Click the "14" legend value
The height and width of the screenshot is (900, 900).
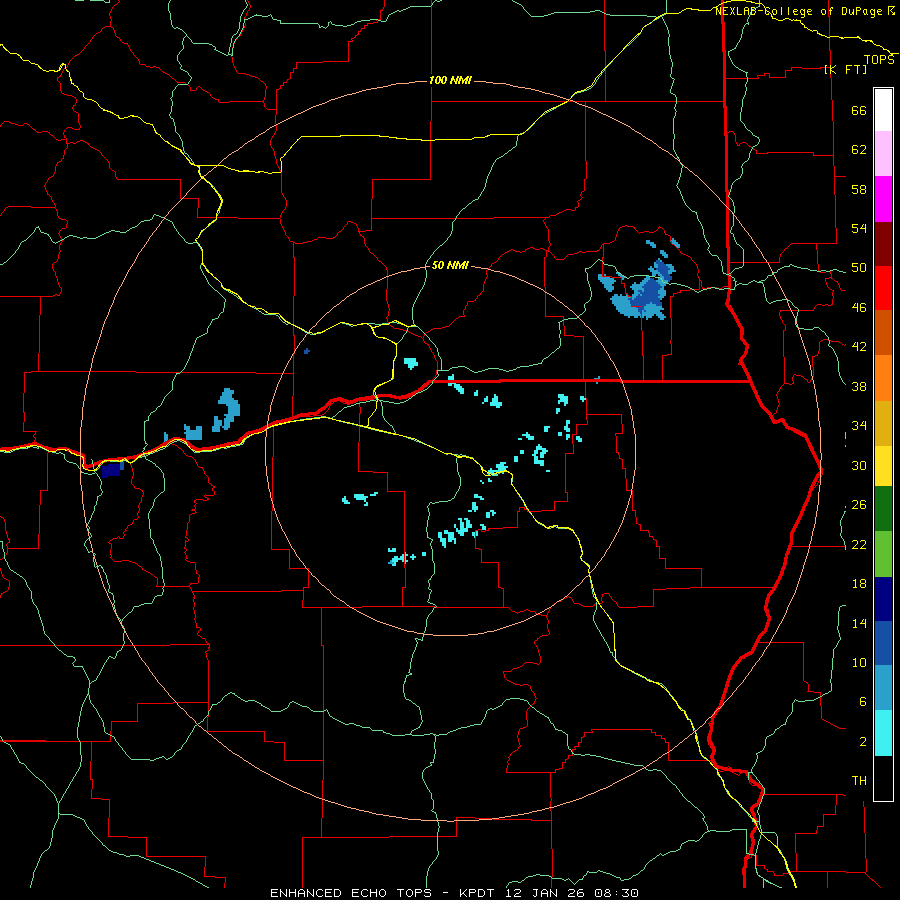coord(859,624)
